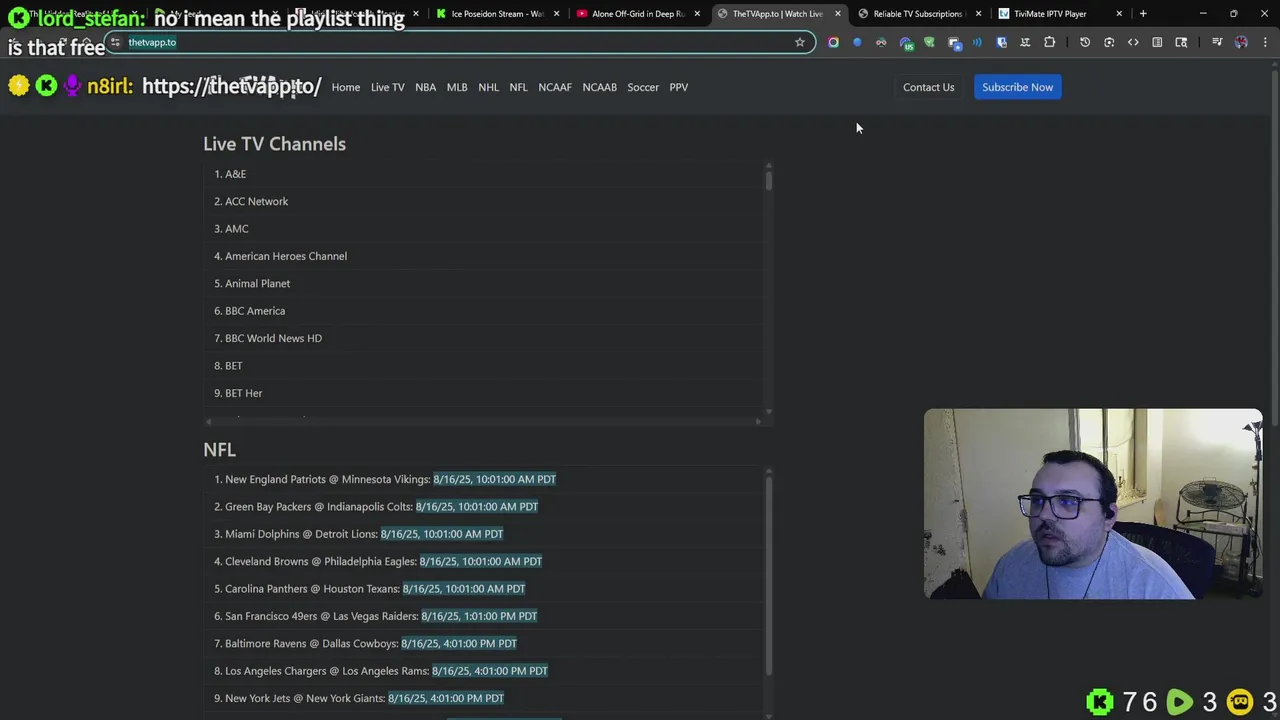Click the Live TV Channels vertical scrollbar
Viewport: 1280px width, 720px height.
(x=769, y=287)
